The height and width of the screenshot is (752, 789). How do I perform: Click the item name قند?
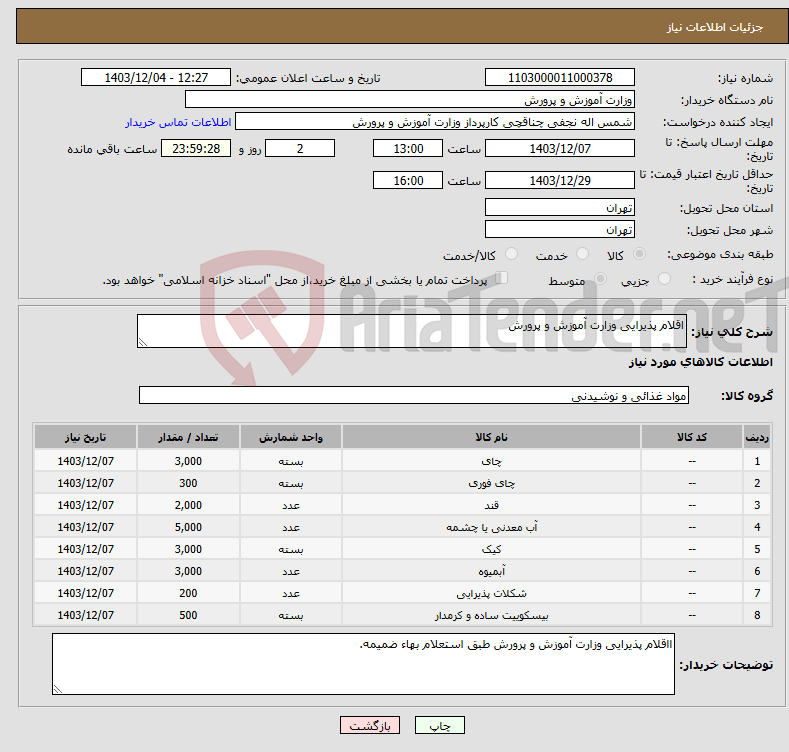pyautogui.click(x=491, y=505)
